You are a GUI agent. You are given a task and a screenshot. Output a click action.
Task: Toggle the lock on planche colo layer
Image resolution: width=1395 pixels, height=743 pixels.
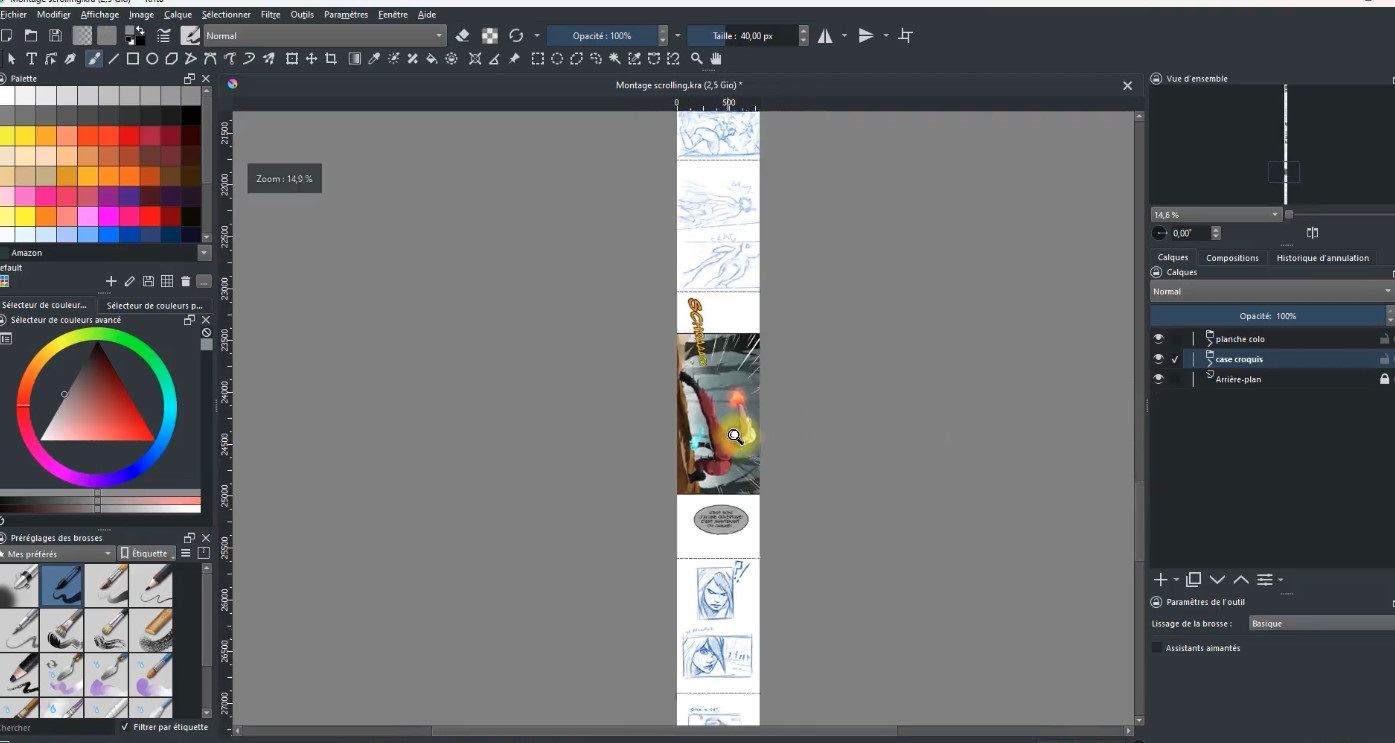click(x=1384, y=338)
